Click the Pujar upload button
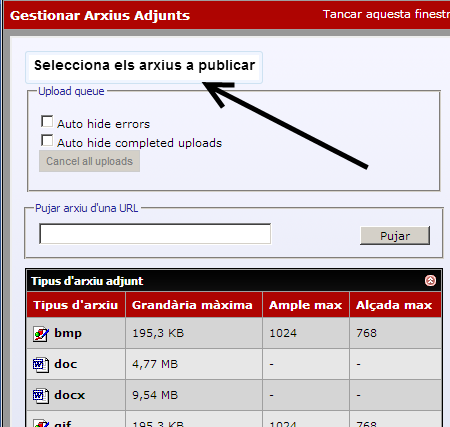Image resolution: width=450 pixels, height=427 pixels. click(x=395, y=236)
